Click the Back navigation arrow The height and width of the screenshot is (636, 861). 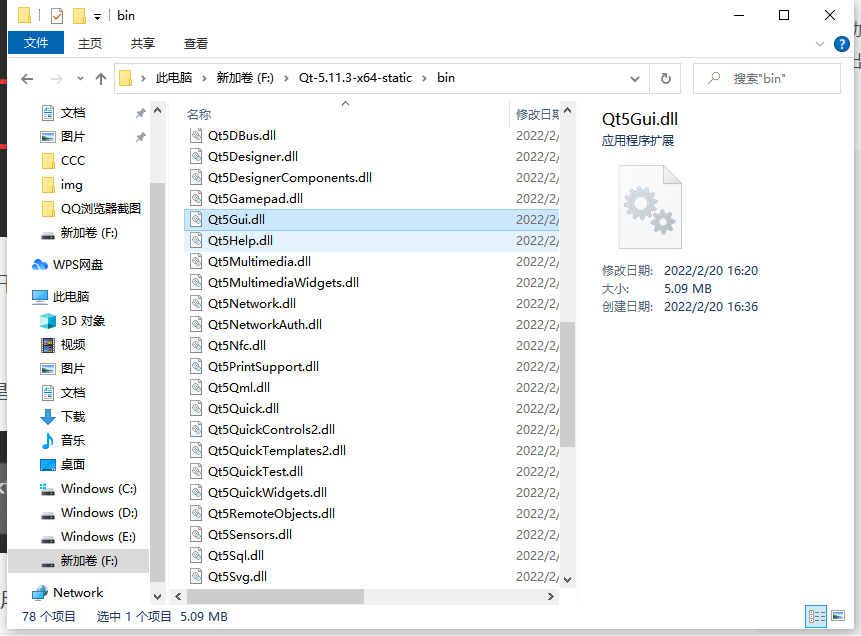click(x=26, y=78)
